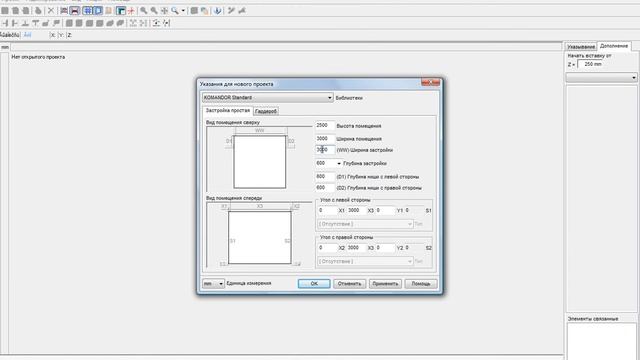Click the D2 right niche depth field

click(325, 188)
